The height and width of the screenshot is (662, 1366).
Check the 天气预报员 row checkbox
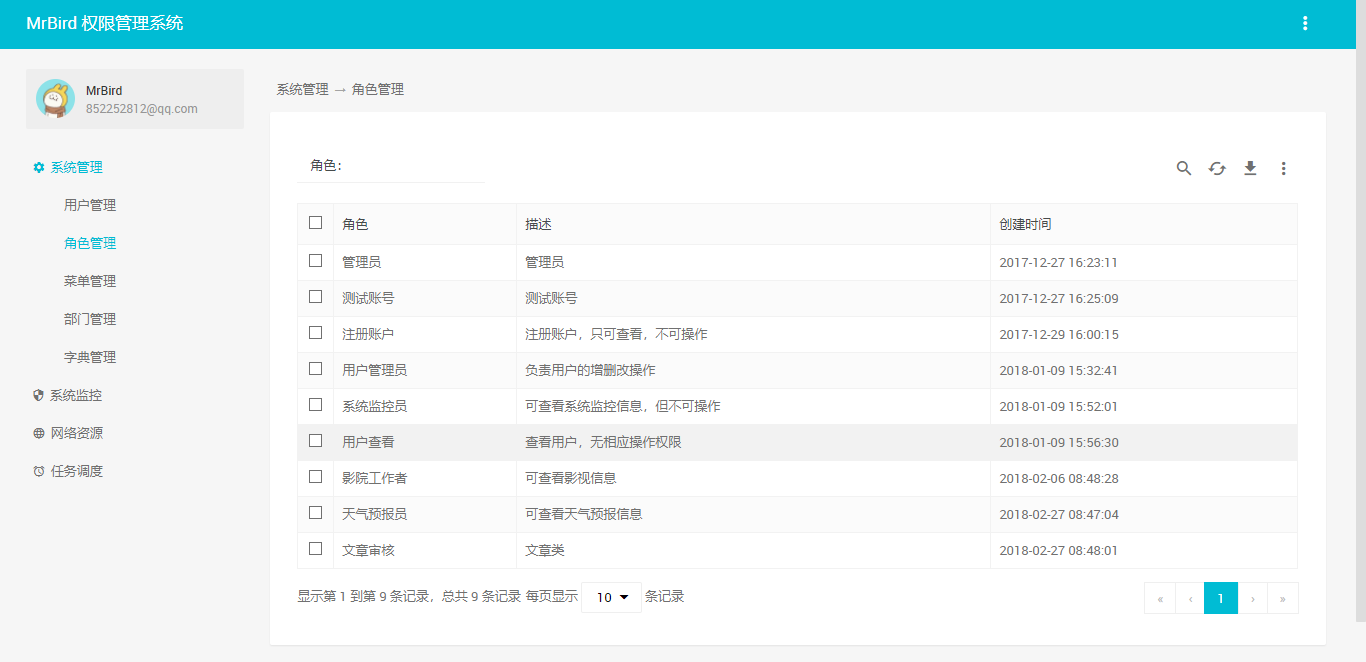[316, 512]
